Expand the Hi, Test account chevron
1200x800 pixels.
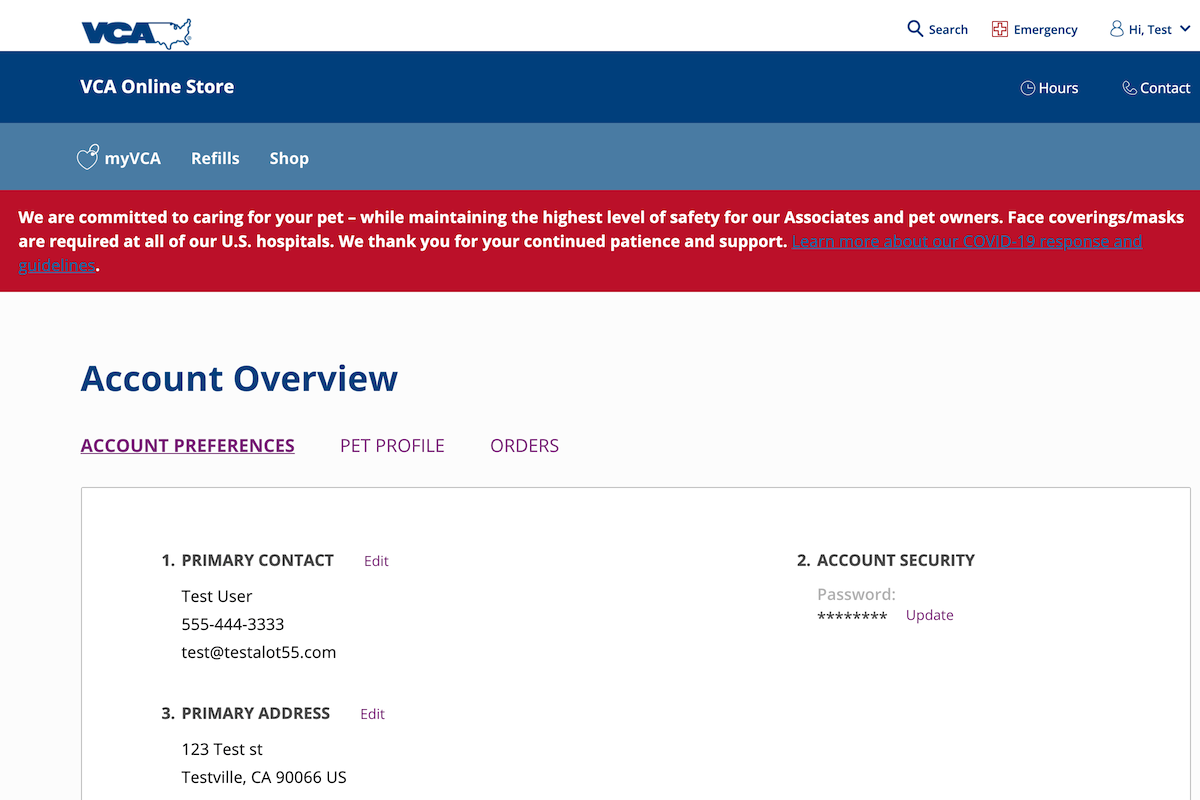coord(1185,29)
